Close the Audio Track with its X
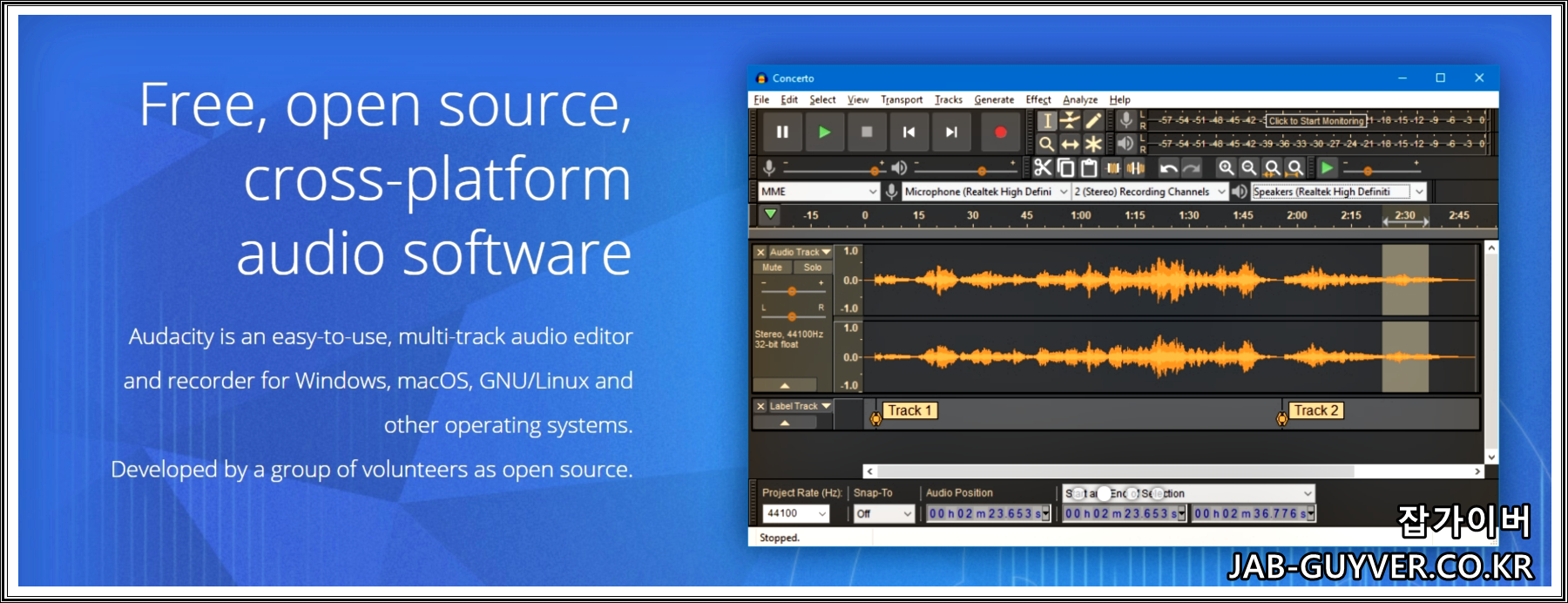This screenshot has height=603, width=1568. coord(760,252)
